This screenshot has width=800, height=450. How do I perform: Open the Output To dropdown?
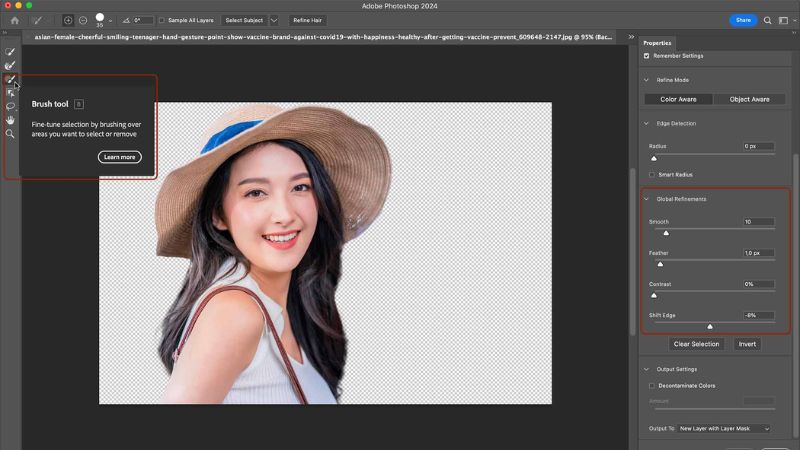pyautogui.click(x=724, y=429)
